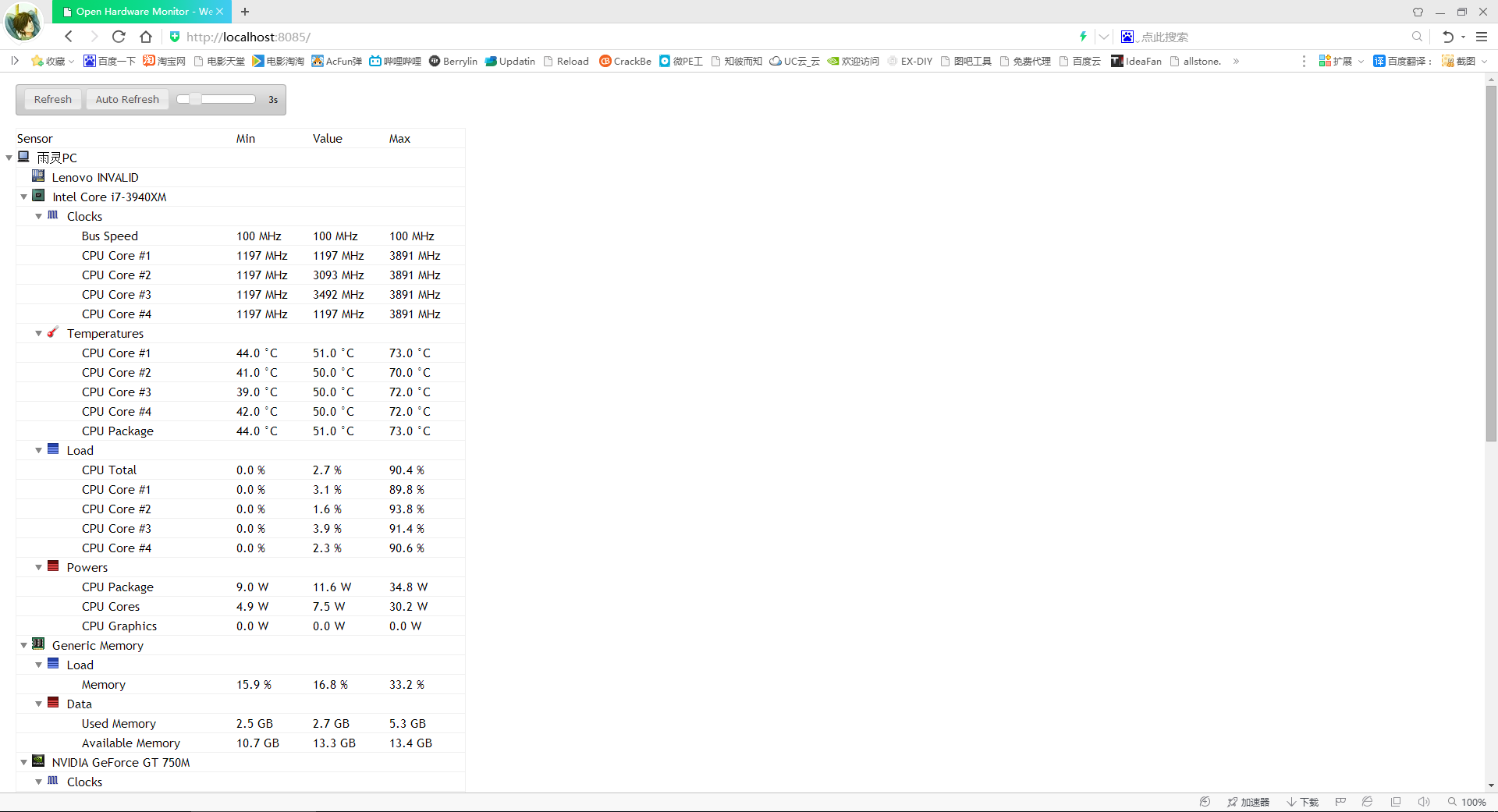
Task: Click the lightning speed mode icon
Action: coord(1083,37)
